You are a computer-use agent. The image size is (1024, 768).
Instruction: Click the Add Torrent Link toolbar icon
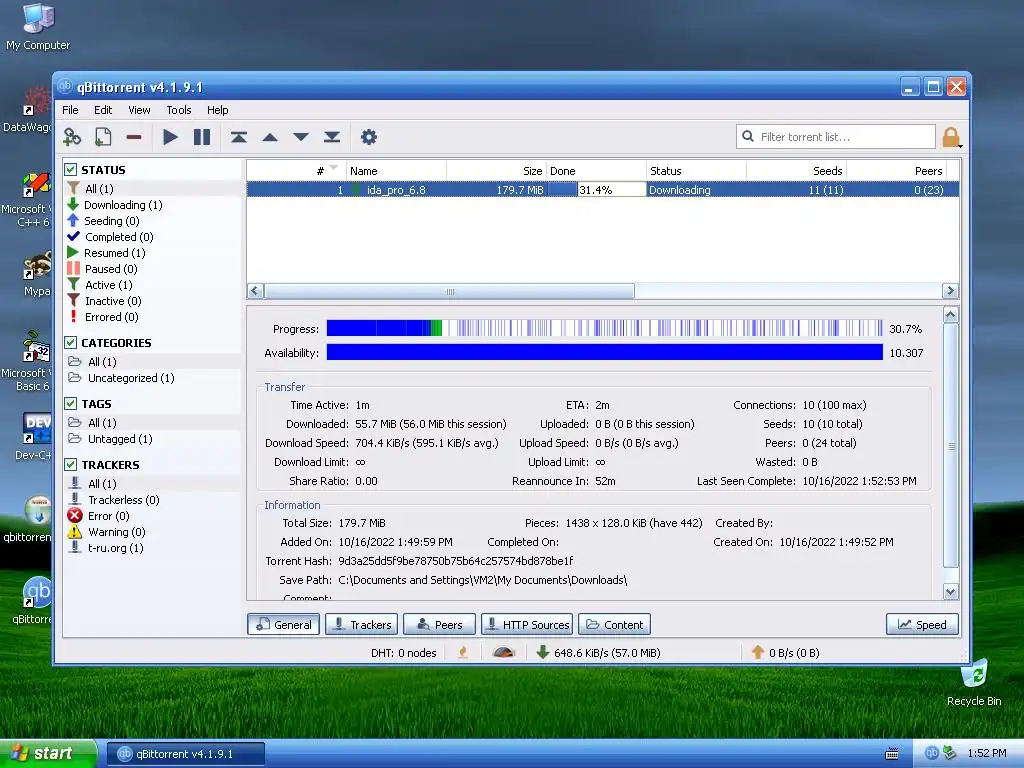pyautogui.click(x=72, y=137)
